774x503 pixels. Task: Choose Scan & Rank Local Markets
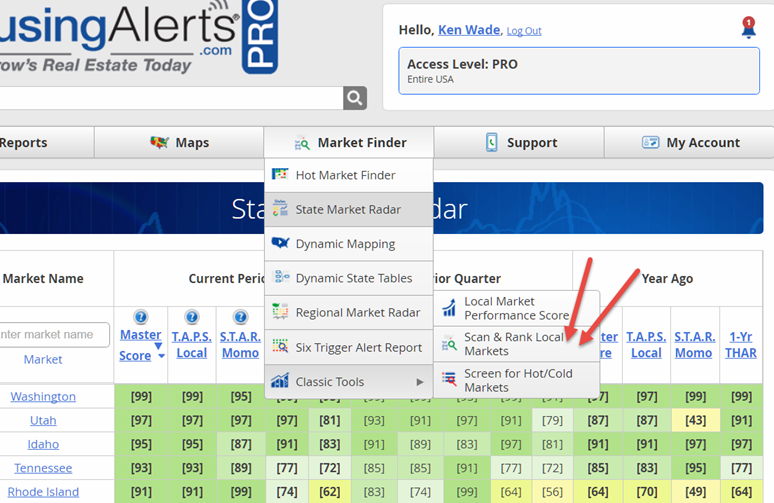[517, 344]
